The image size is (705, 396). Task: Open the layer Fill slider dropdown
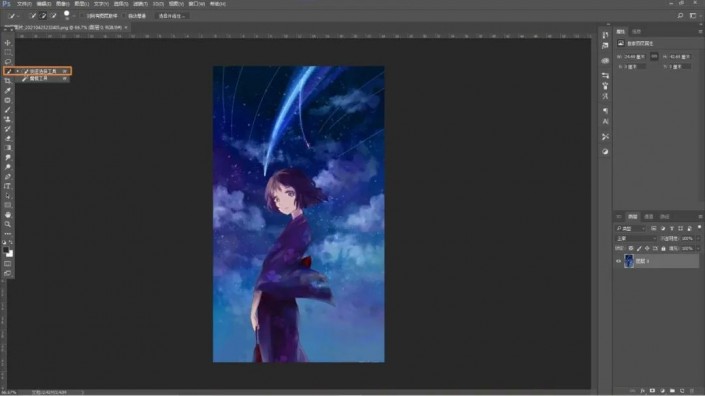698,249
